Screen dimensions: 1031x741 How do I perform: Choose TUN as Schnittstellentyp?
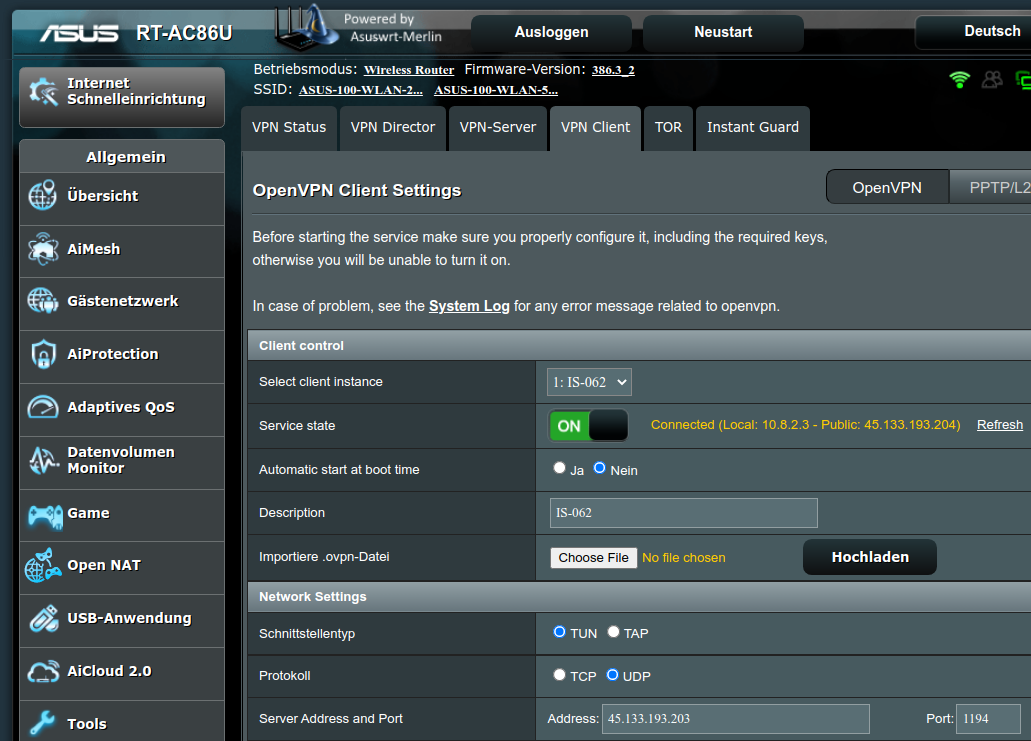[560, 632]
